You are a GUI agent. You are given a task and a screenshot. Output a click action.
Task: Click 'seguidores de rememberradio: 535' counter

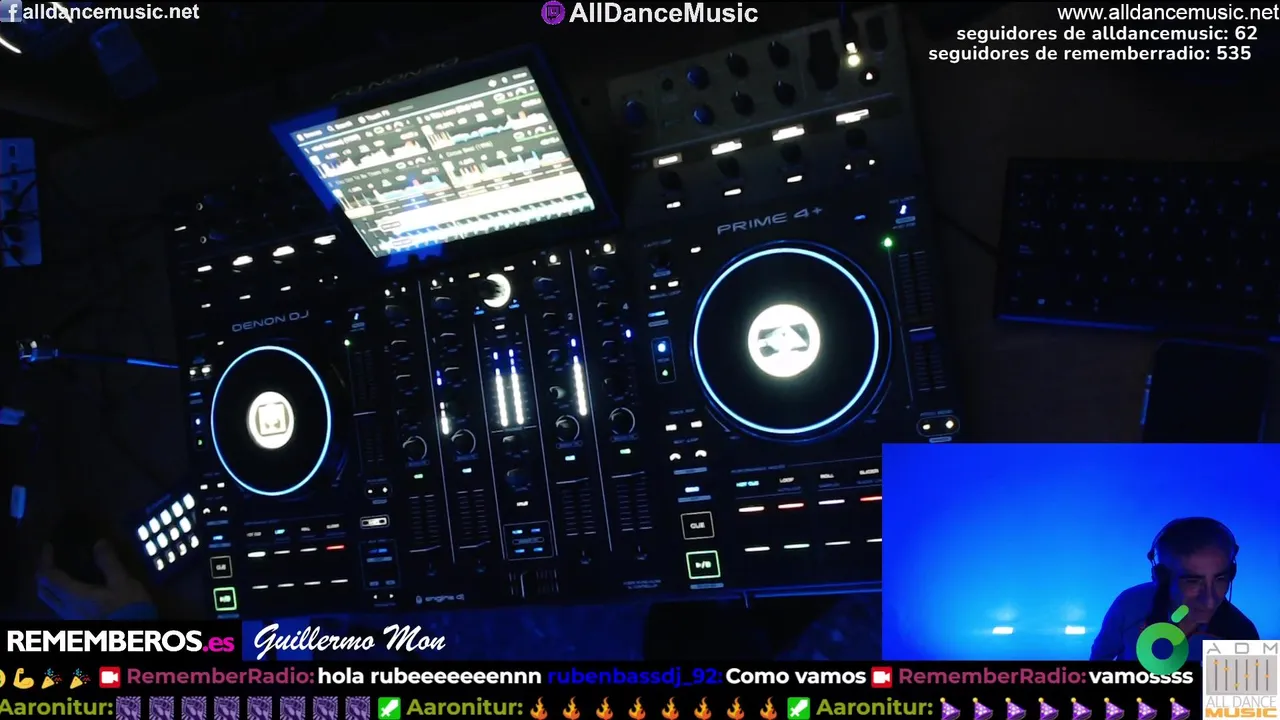[1090, 53]
